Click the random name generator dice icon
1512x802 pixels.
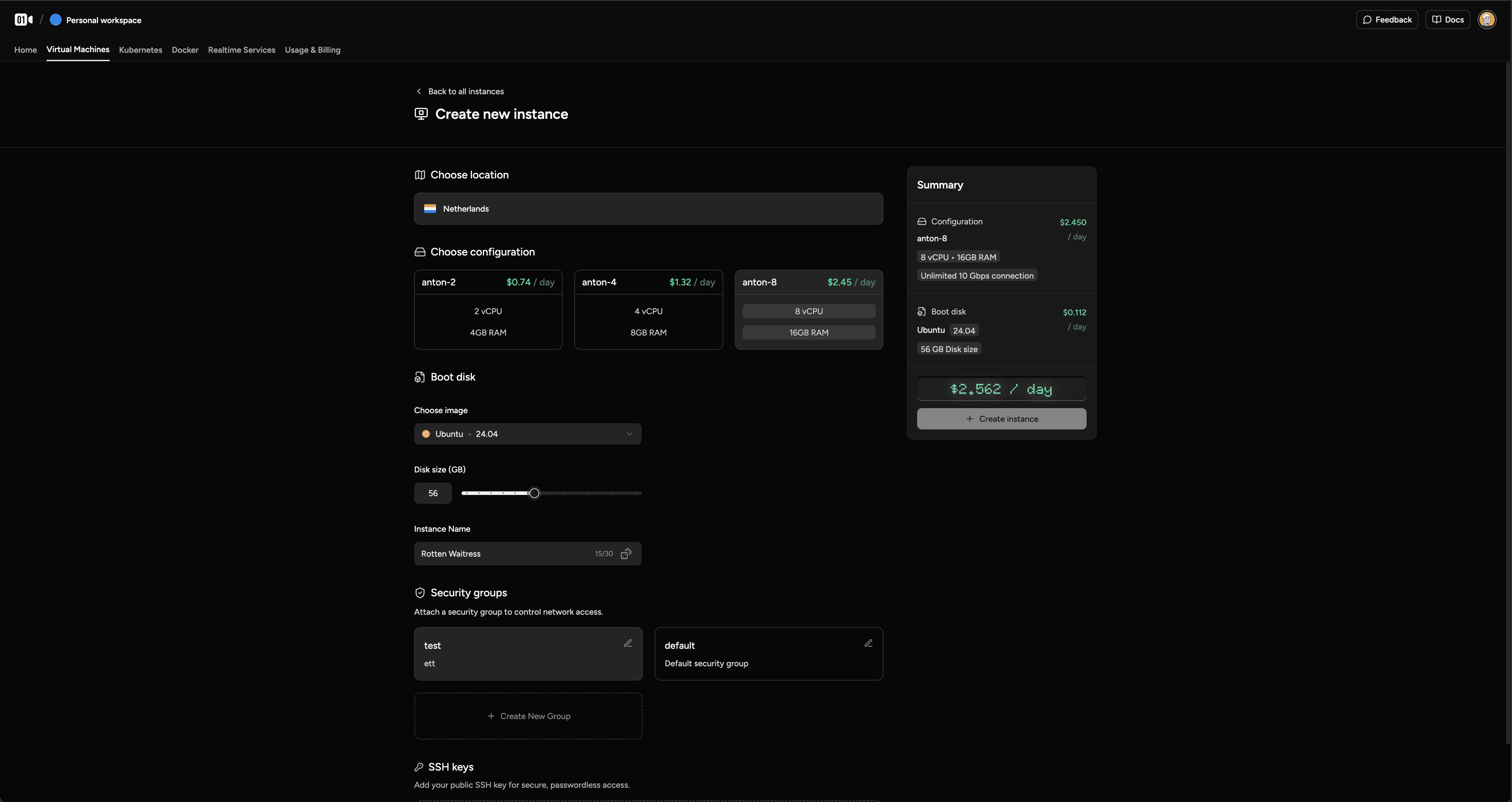tap(626, 554)
